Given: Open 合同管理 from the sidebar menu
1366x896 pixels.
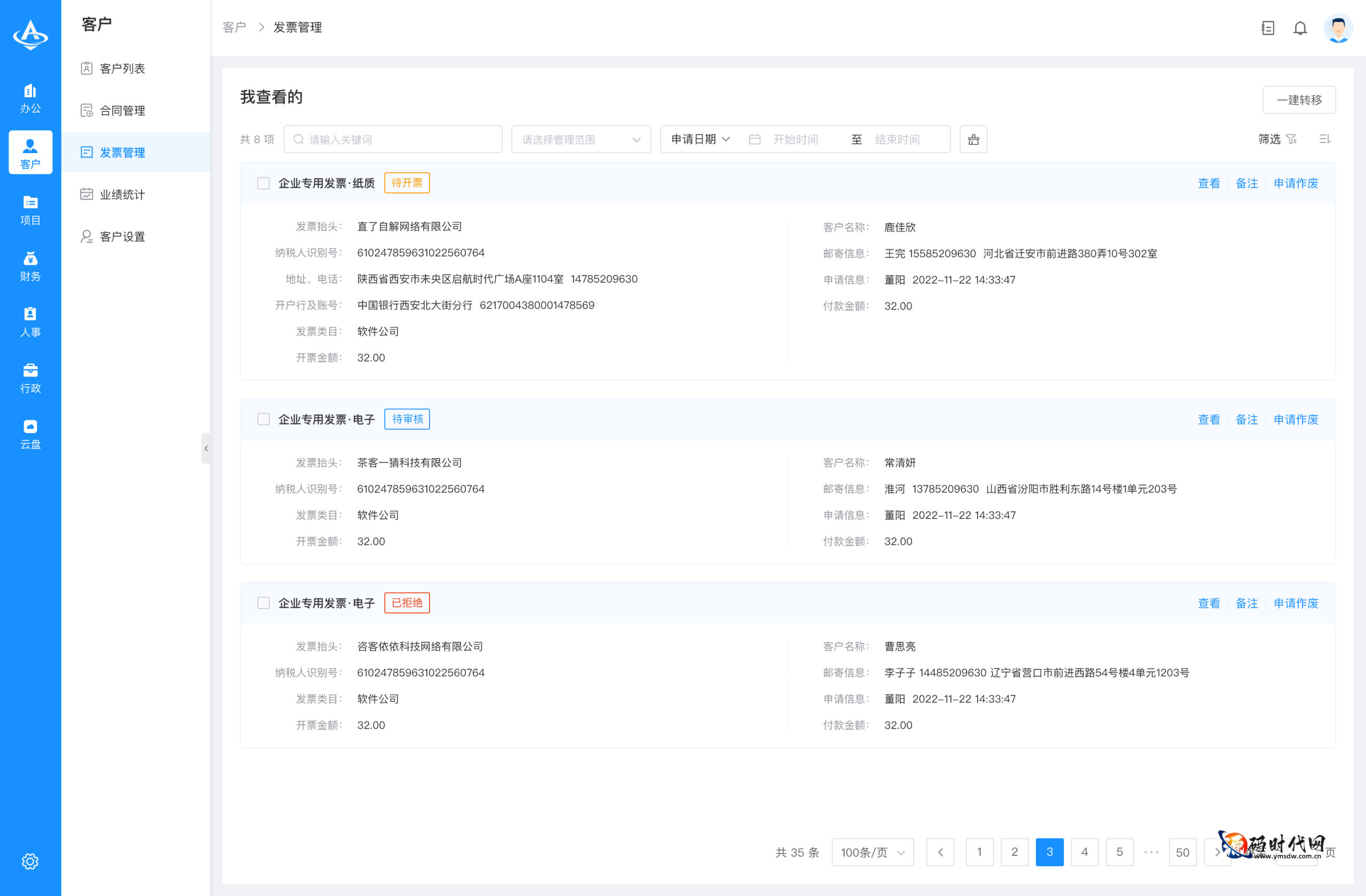Looking at the screenshot, I should point(122,110).
